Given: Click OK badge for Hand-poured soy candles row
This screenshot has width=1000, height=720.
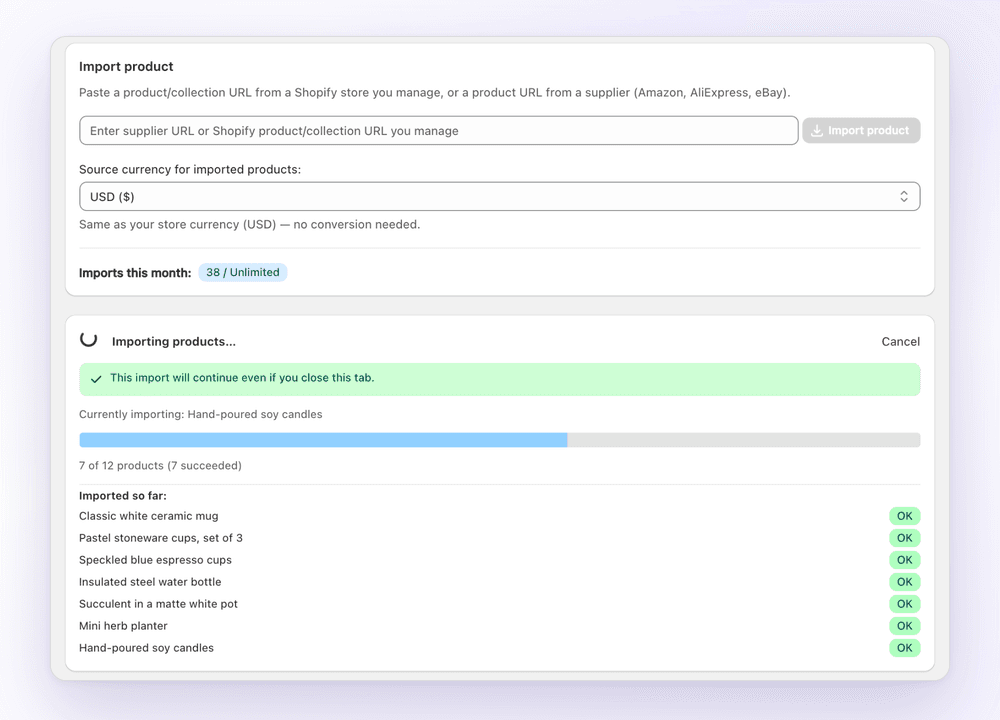Looking at the screenshot, I should click(904, 648).
